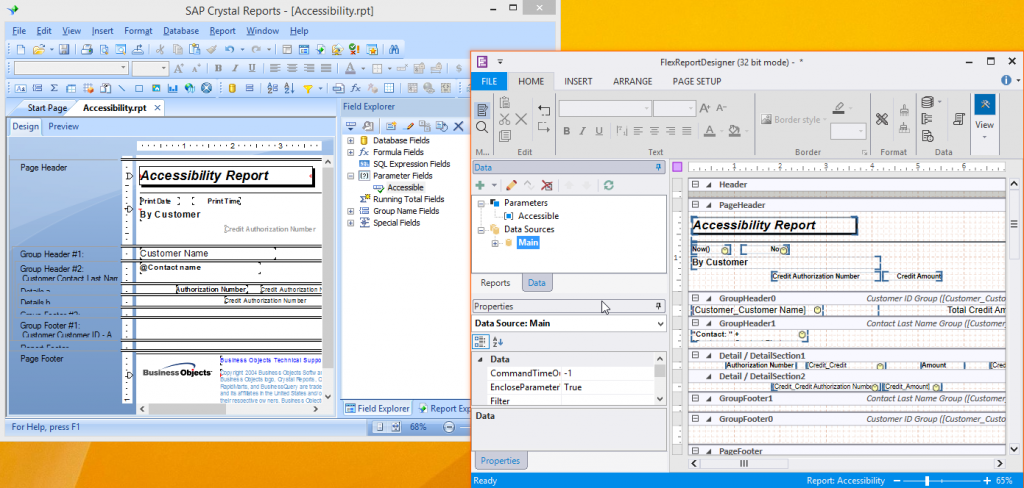Collapse Parameter Fields in Field Explorer
Screen dimensions: 1024x488
[351, 176]
